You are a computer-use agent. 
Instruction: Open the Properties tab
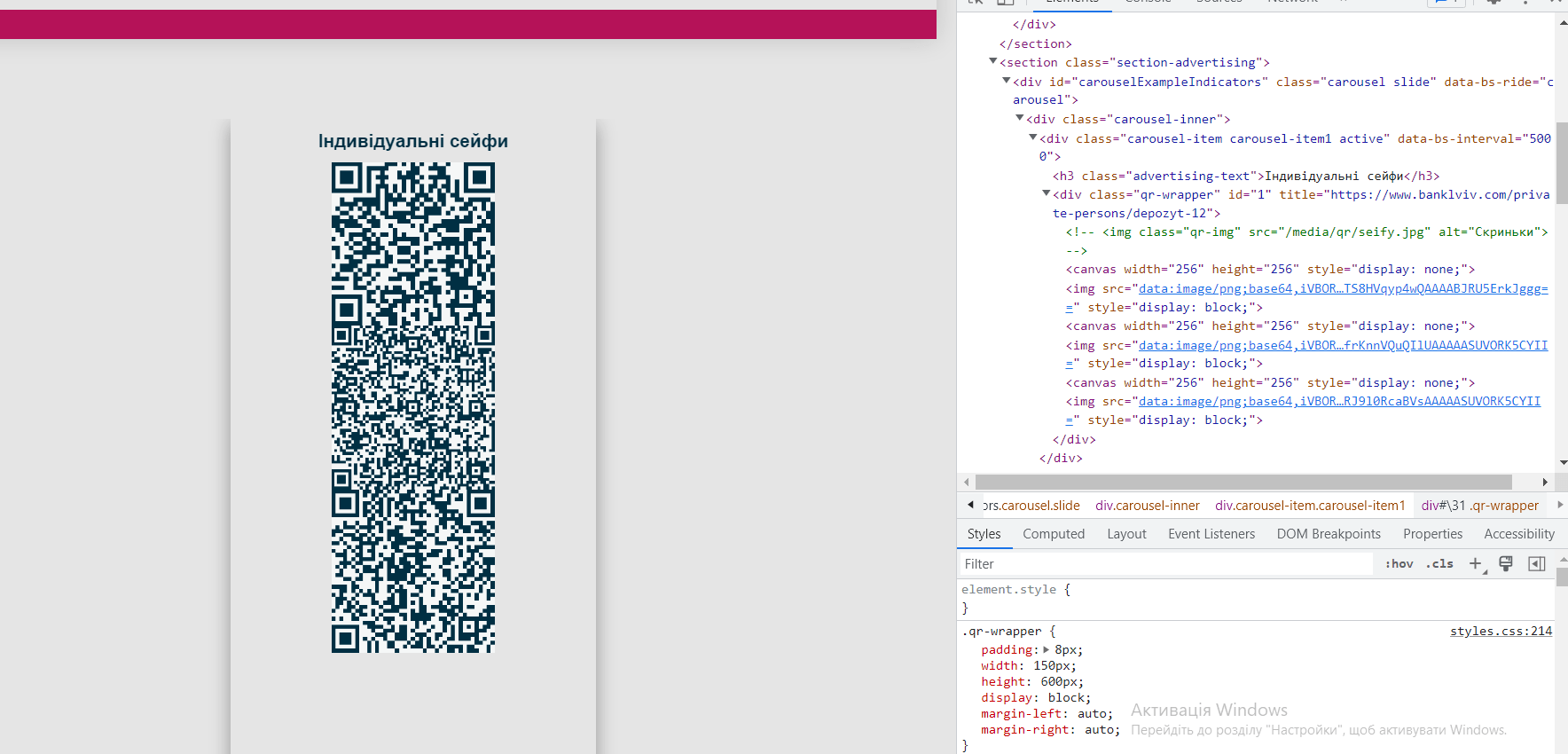[1432, 534]
